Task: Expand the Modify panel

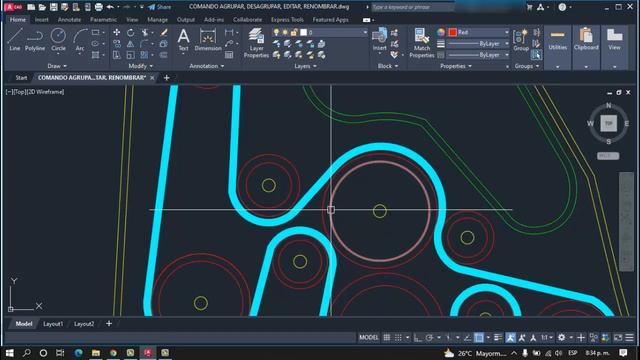Action: coord(140,66)
